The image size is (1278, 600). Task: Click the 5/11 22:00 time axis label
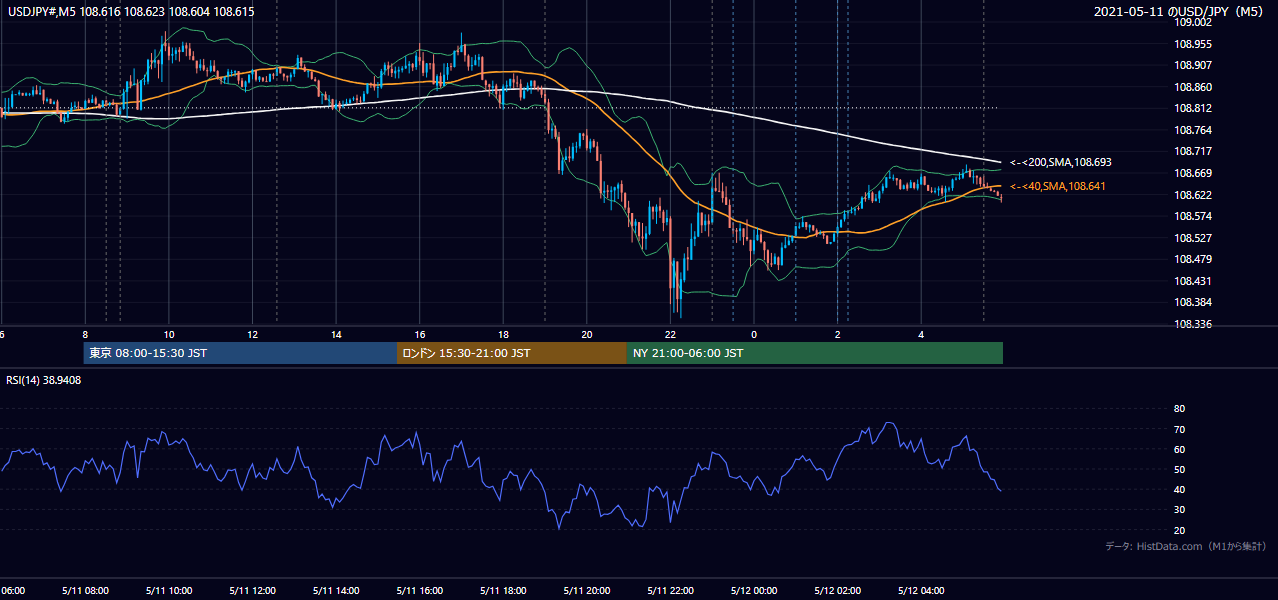670,591
